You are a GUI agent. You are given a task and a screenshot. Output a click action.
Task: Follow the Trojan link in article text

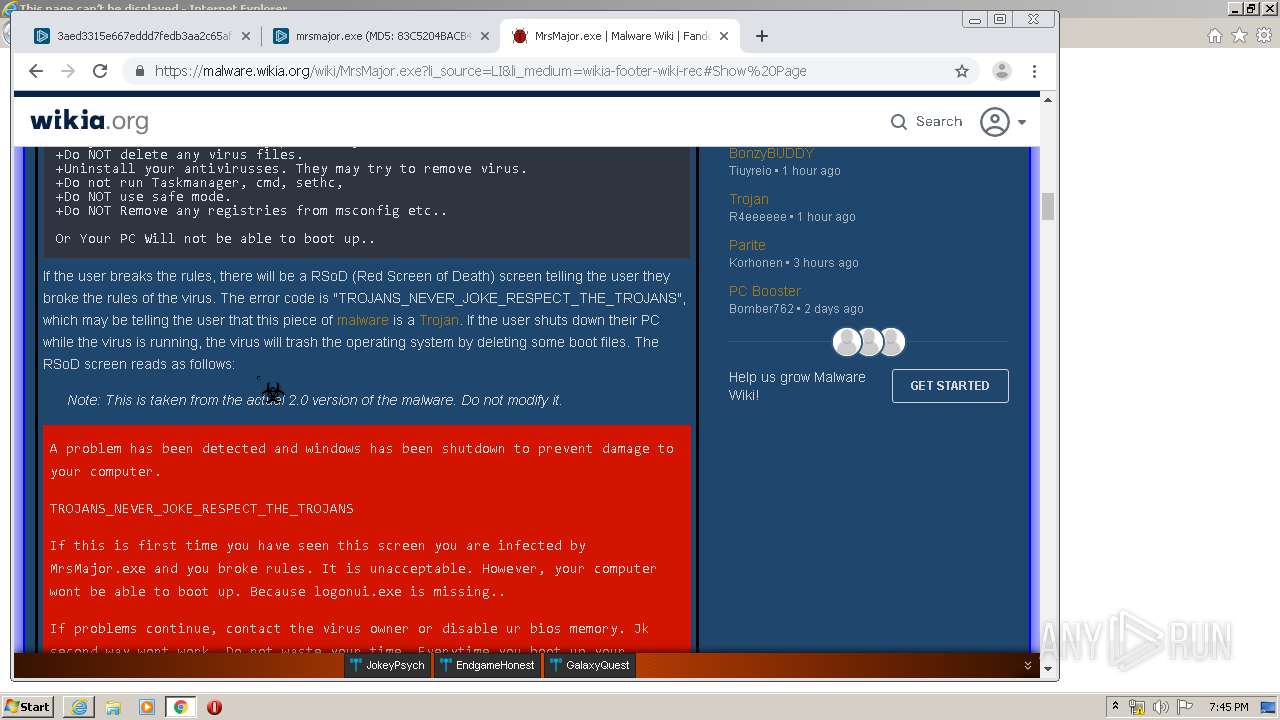click(439, 320)
